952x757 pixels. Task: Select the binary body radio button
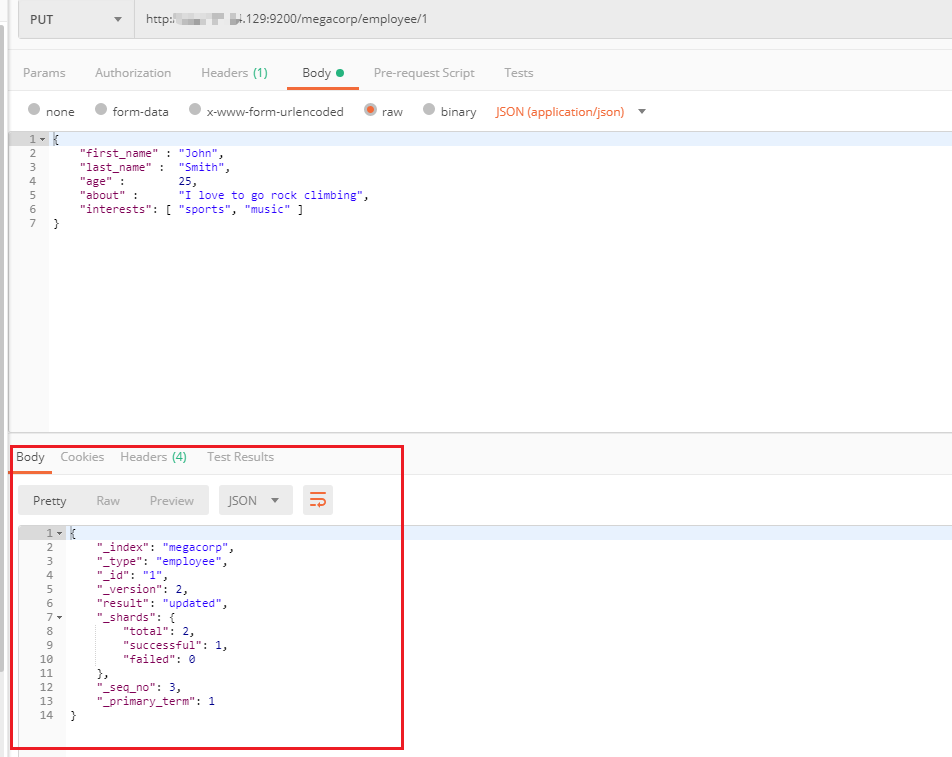click(429, 109)
